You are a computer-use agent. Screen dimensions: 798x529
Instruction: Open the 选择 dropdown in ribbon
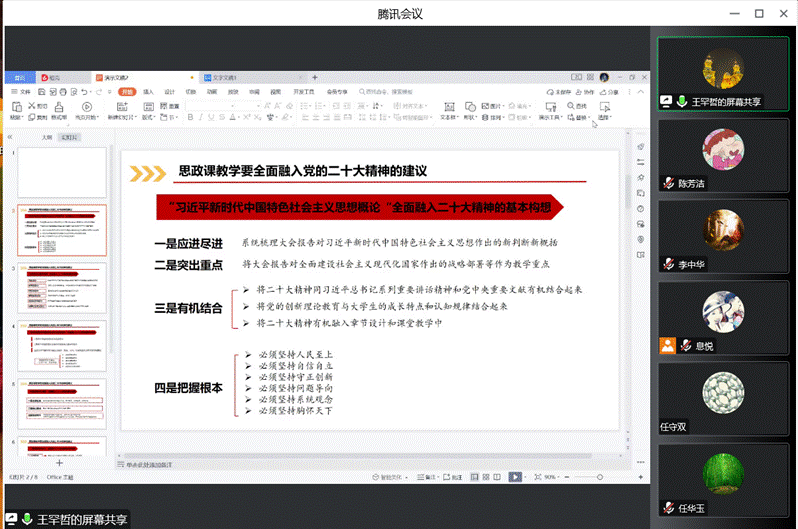pyautogui.click(x=604, y=116)
